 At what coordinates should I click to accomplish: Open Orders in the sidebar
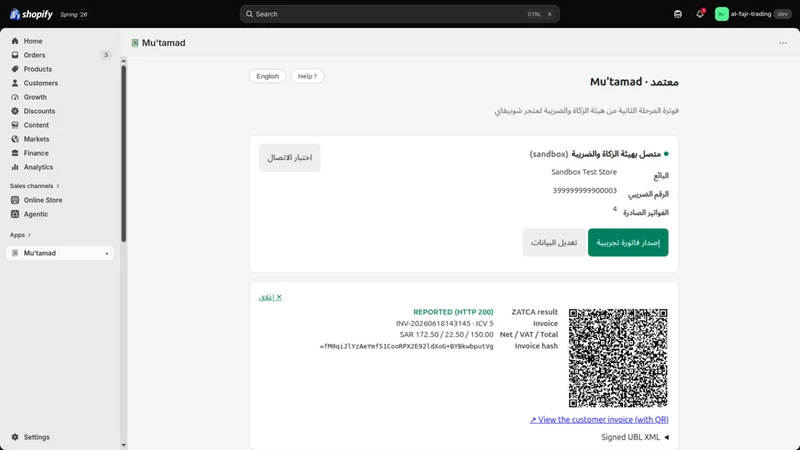(34, 55)
